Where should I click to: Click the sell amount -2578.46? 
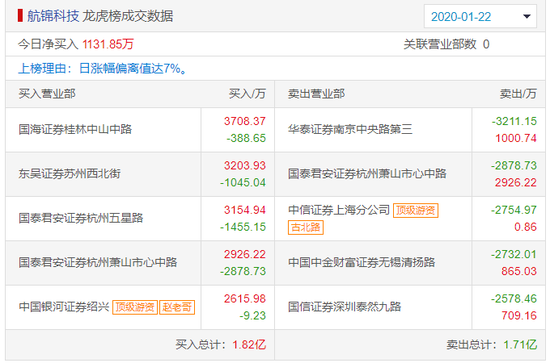click(x=514, y=299)
